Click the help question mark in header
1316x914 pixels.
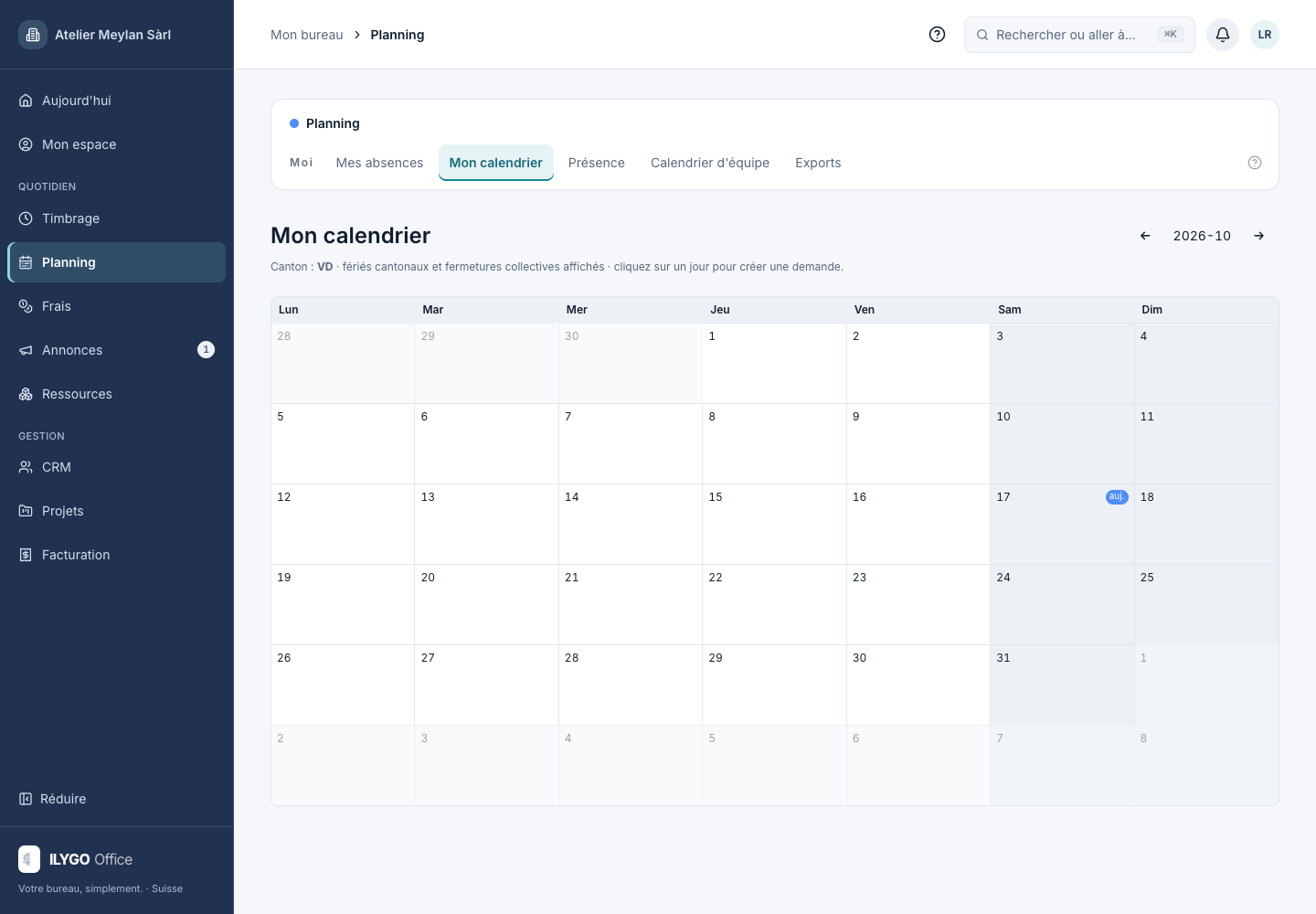point(937,35)
